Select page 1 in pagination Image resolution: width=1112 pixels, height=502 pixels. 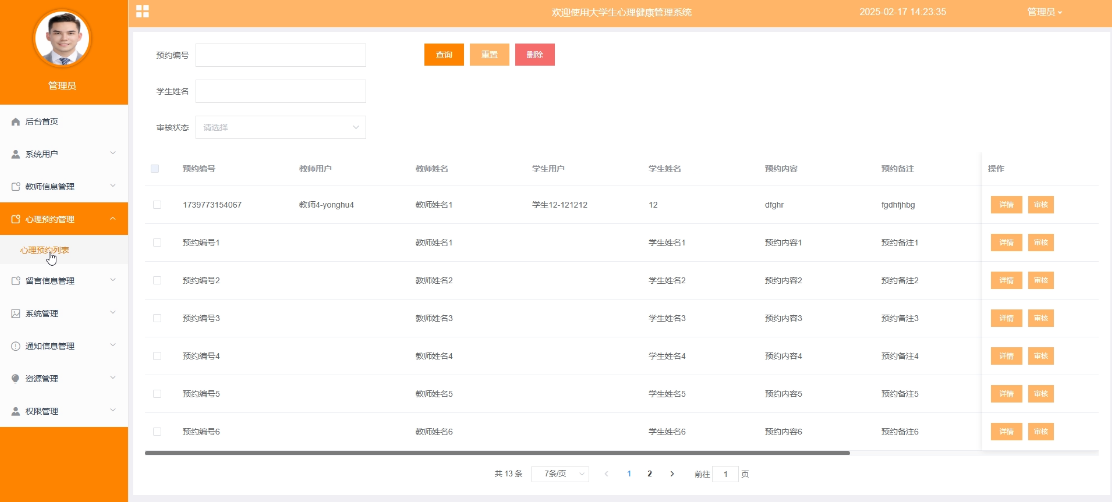point(628,474)
